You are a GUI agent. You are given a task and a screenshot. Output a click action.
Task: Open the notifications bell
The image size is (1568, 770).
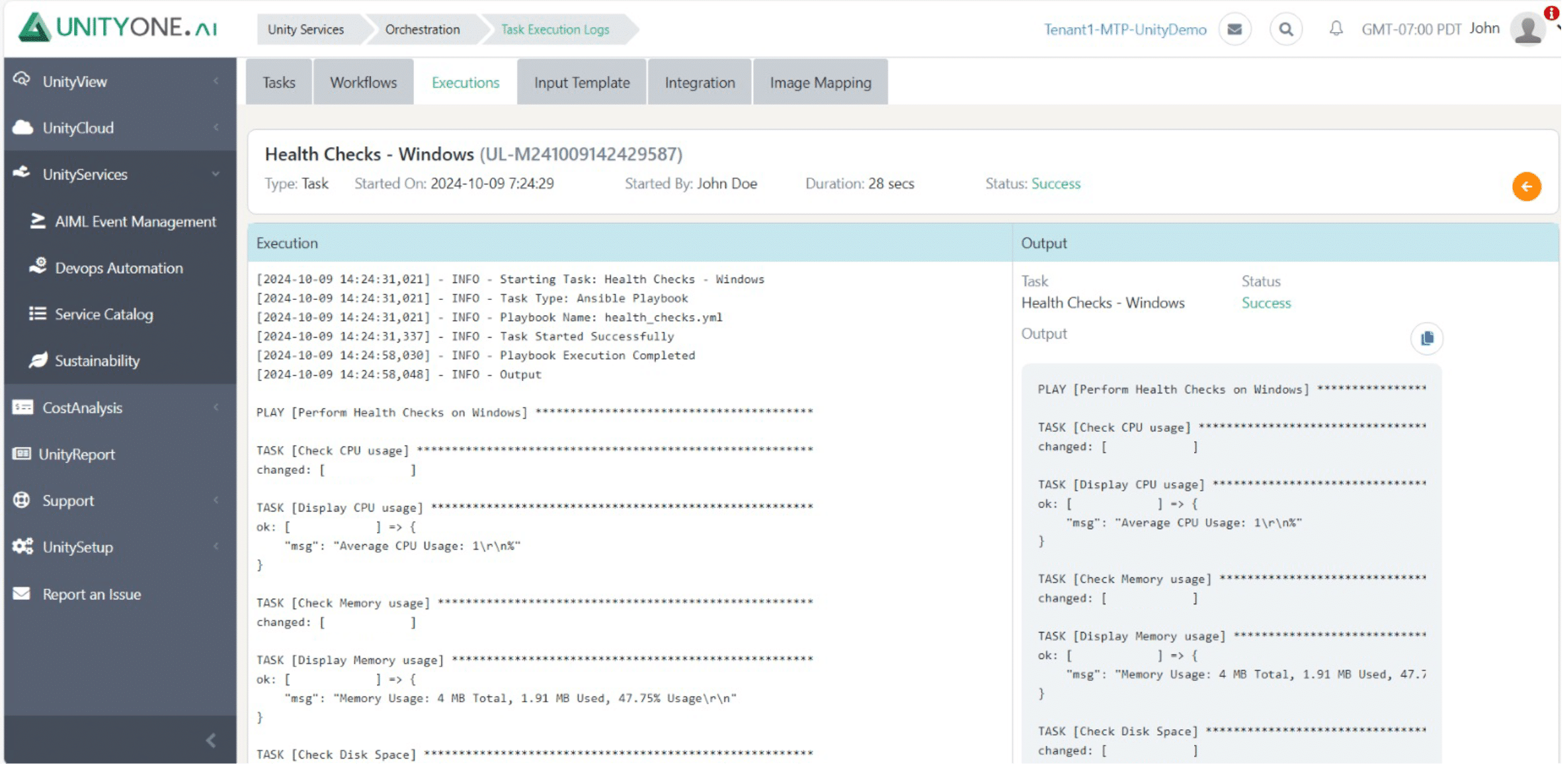click(x=1336, y=28)
